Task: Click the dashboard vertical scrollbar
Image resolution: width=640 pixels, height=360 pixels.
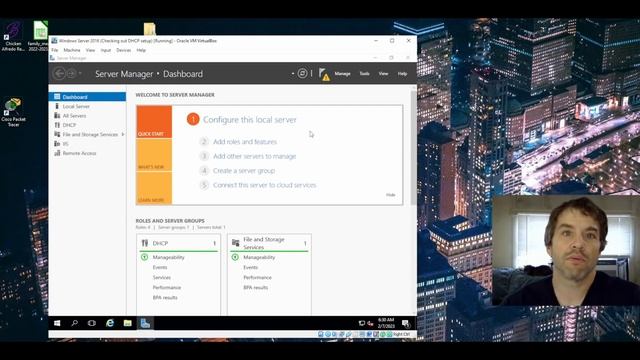Action: coord(413,147)
